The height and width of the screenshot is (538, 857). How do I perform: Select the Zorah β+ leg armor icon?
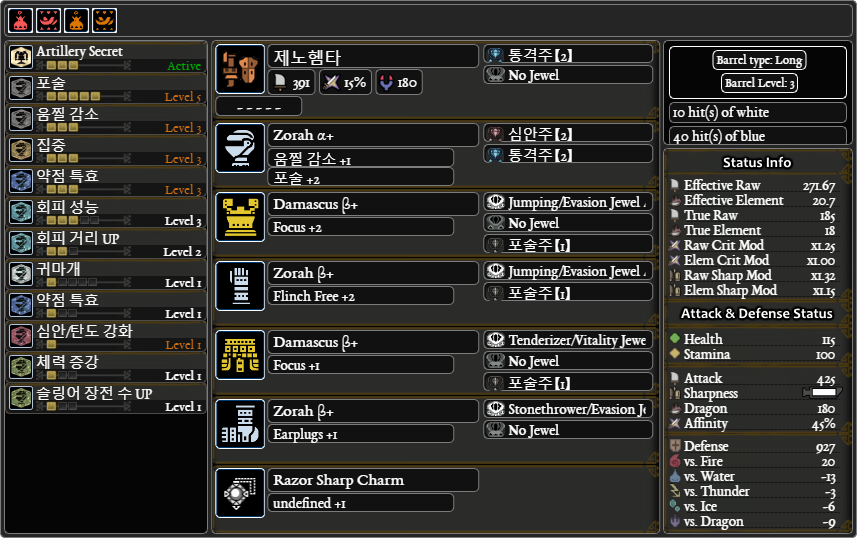(x=240, y=424)
